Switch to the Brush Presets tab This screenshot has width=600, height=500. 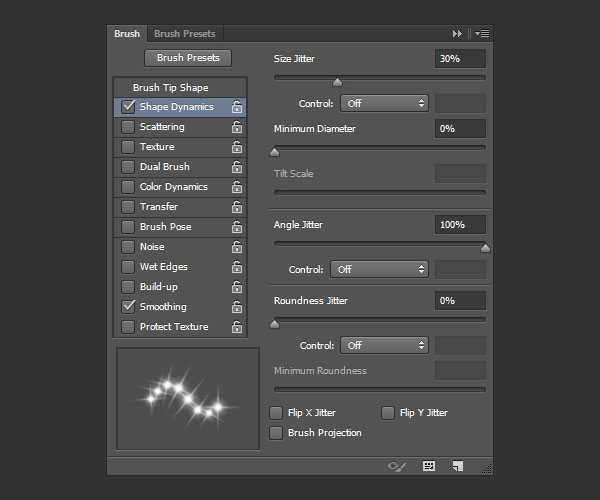185,34
